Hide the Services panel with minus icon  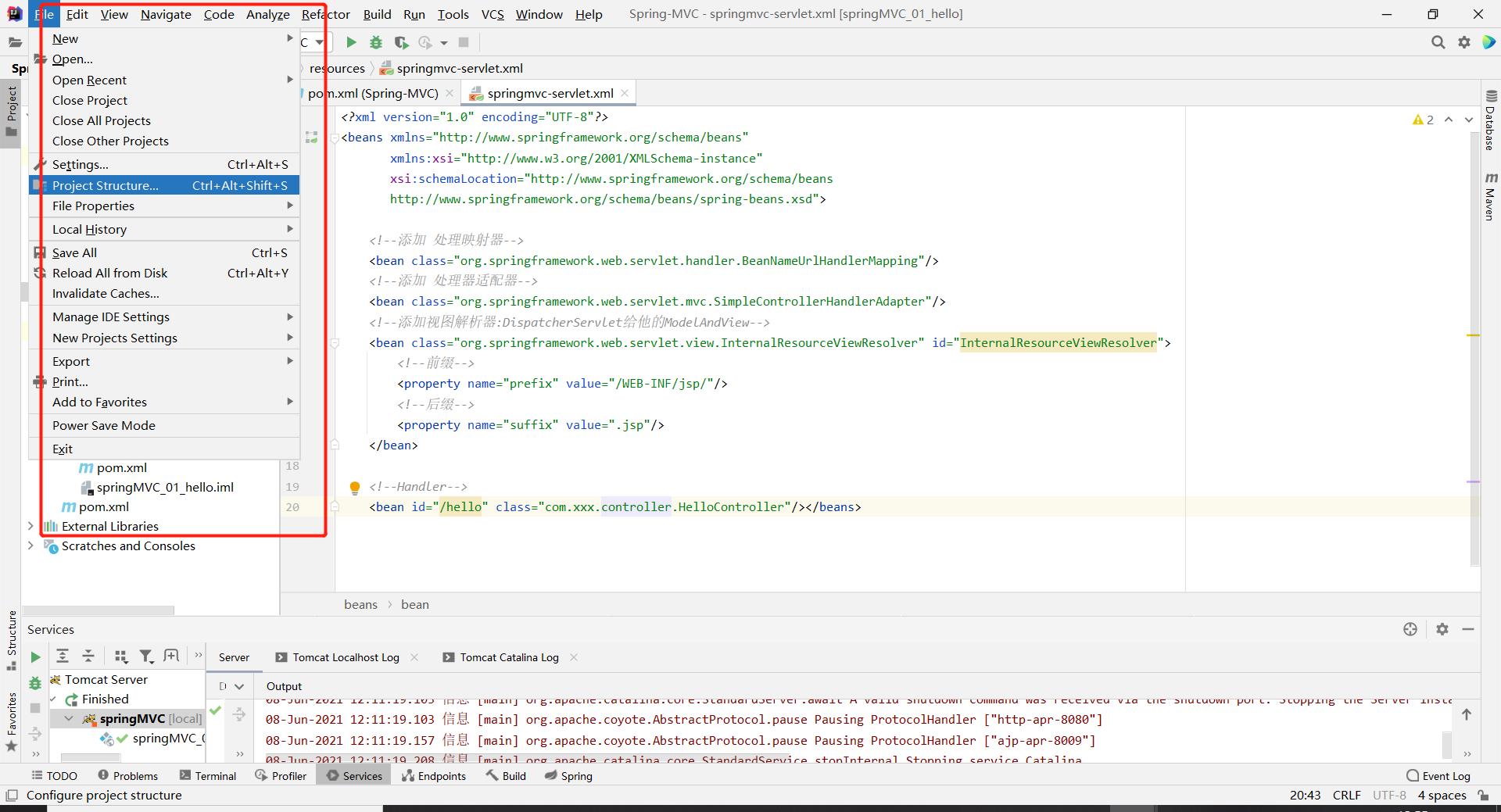point(1468,629)
